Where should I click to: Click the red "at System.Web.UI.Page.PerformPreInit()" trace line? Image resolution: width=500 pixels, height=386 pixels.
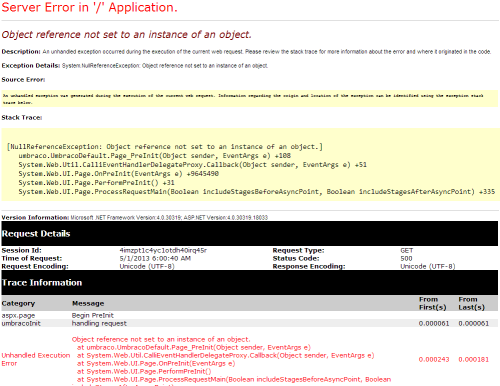tap(144, 371)
